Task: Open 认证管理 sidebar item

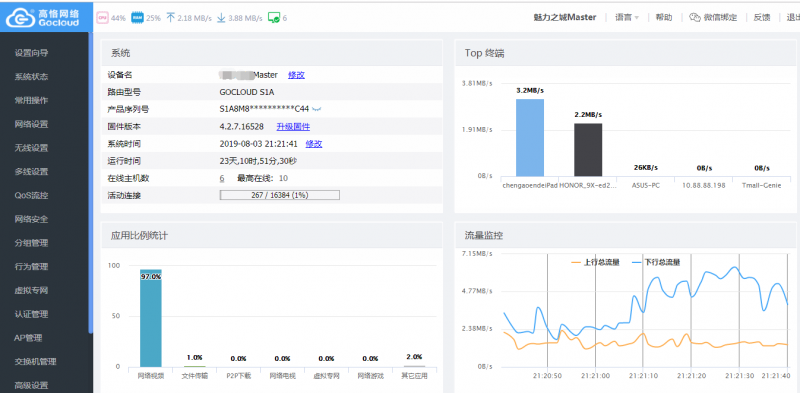Action: pyautogui.click(x=32, y=314)
